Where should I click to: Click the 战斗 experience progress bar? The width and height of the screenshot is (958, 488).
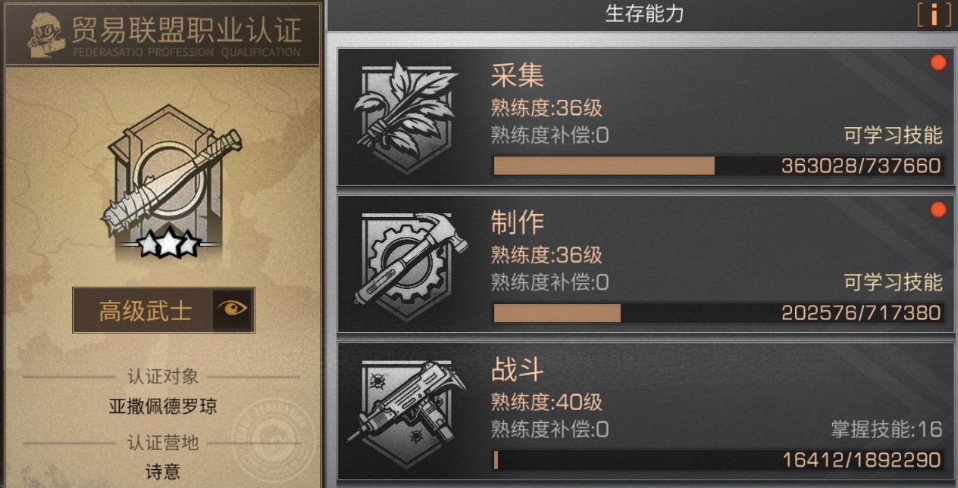pyautogui.click(x=718, y=459)
